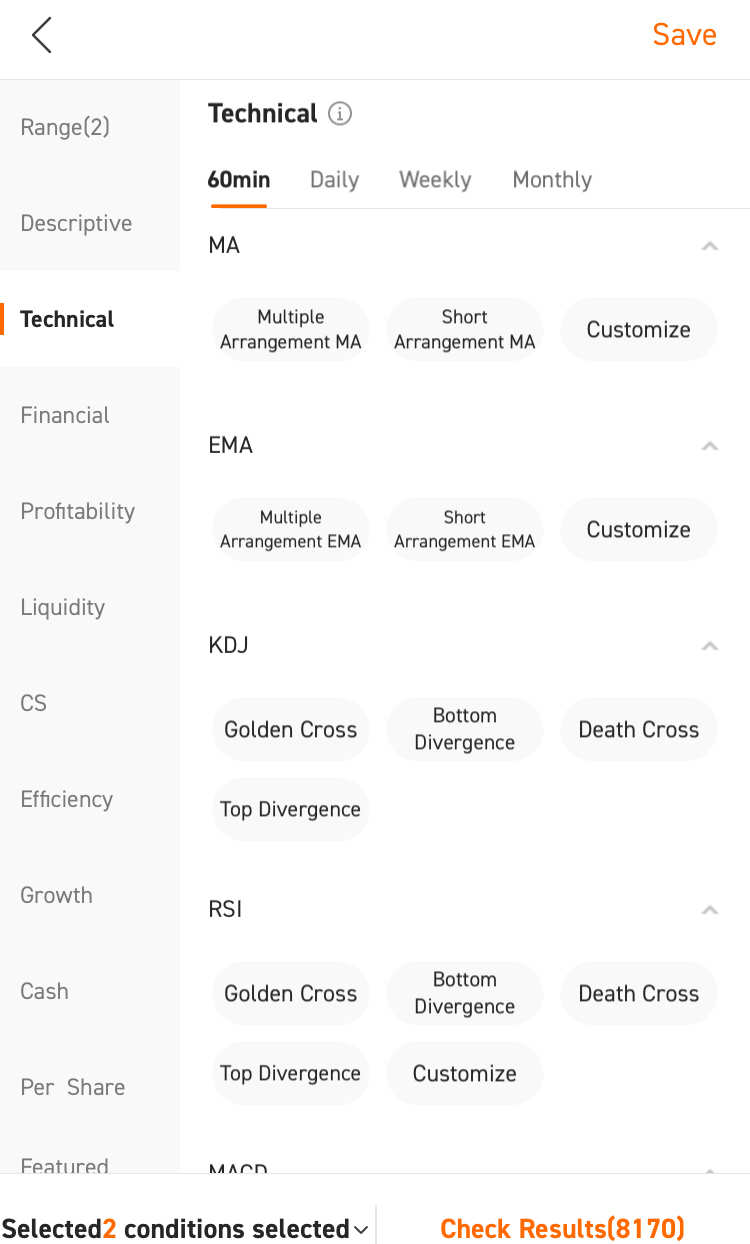The width and height of the screenshot is (750, 1244).
Task: Enable RSI Death Cross condition
Action: click(639, 993)
